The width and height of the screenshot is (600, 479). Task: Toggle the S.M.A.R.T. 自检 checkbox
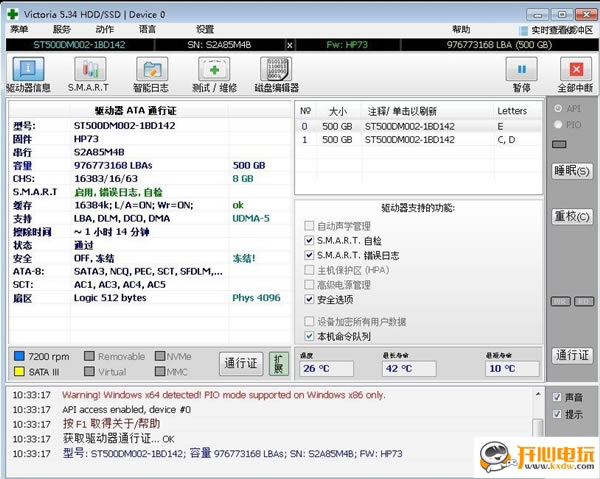tap(309, 240)
